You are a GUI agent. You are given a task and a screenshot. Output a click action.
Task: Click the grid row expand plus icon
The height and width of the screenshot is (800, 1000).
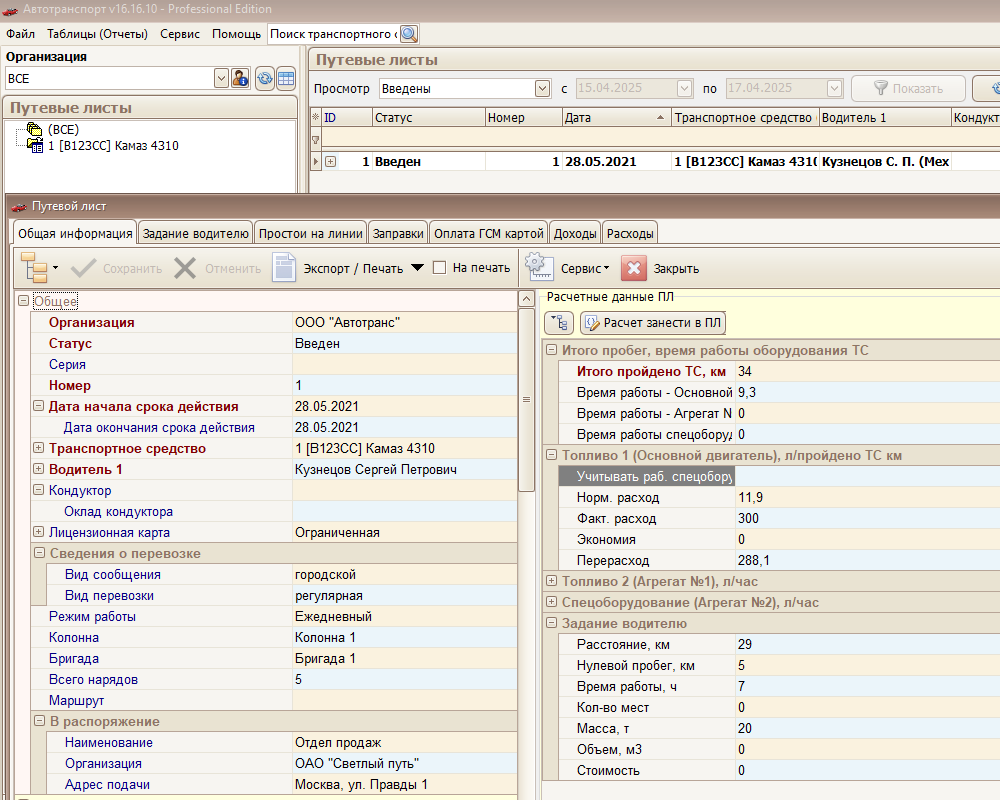click(x=330, y=161)
